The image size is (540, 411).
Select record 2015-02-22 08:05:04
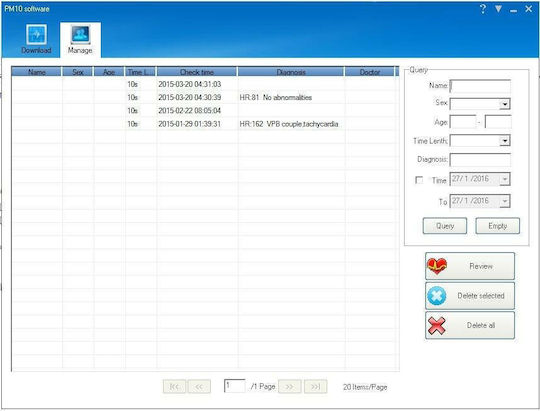click(204, 111)
